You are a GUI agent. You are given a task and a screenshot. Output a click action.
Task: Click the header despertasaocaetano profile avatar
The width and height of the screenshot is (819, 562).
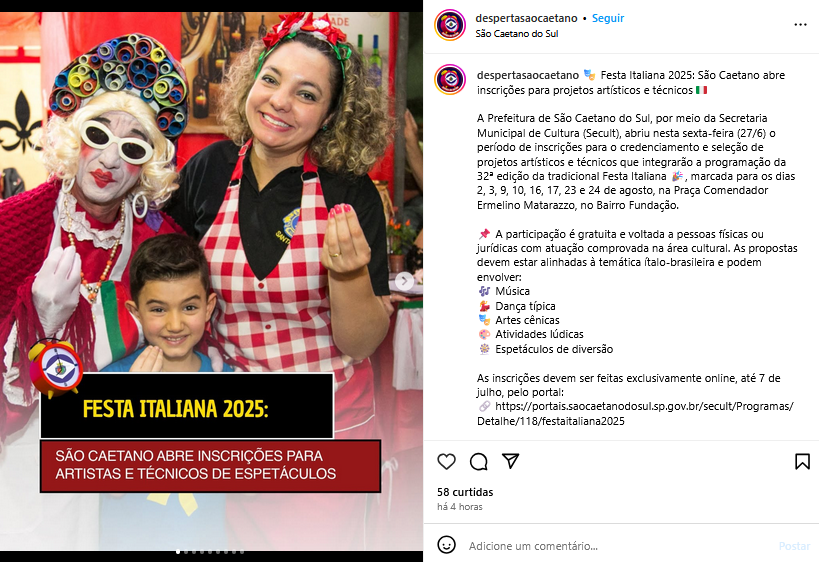click(x=450, y=25)
